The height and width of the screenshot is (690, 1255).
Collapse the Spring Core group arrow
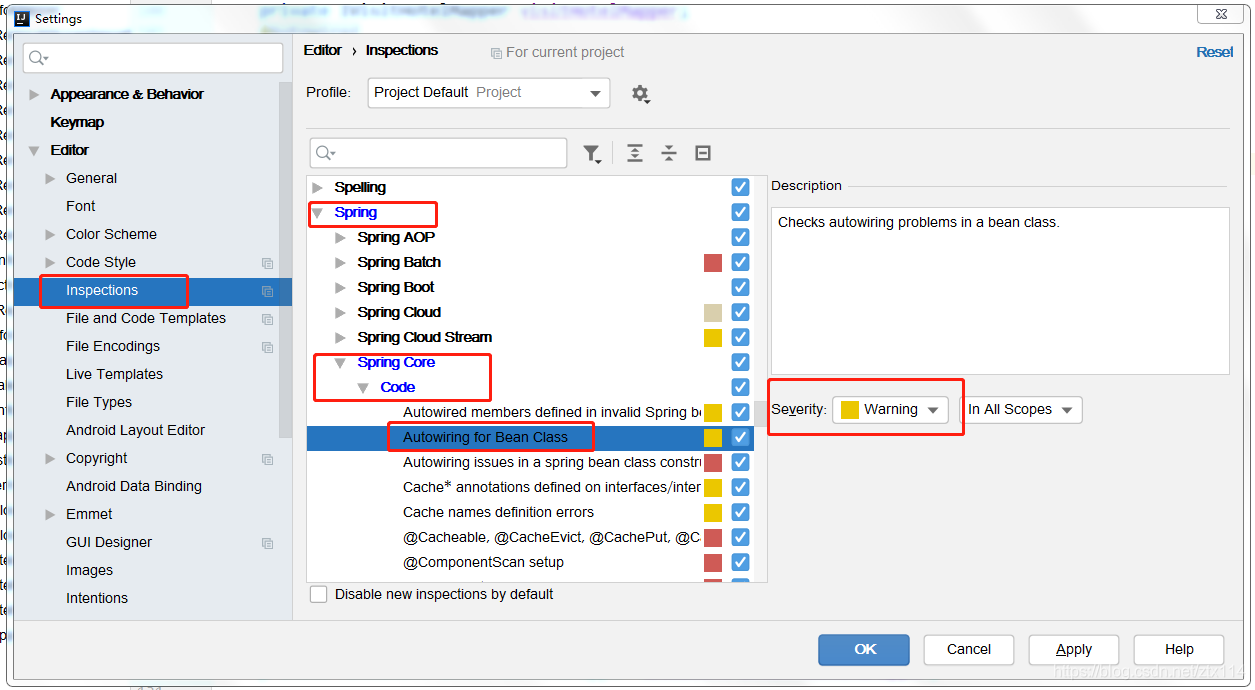(341, 362)
